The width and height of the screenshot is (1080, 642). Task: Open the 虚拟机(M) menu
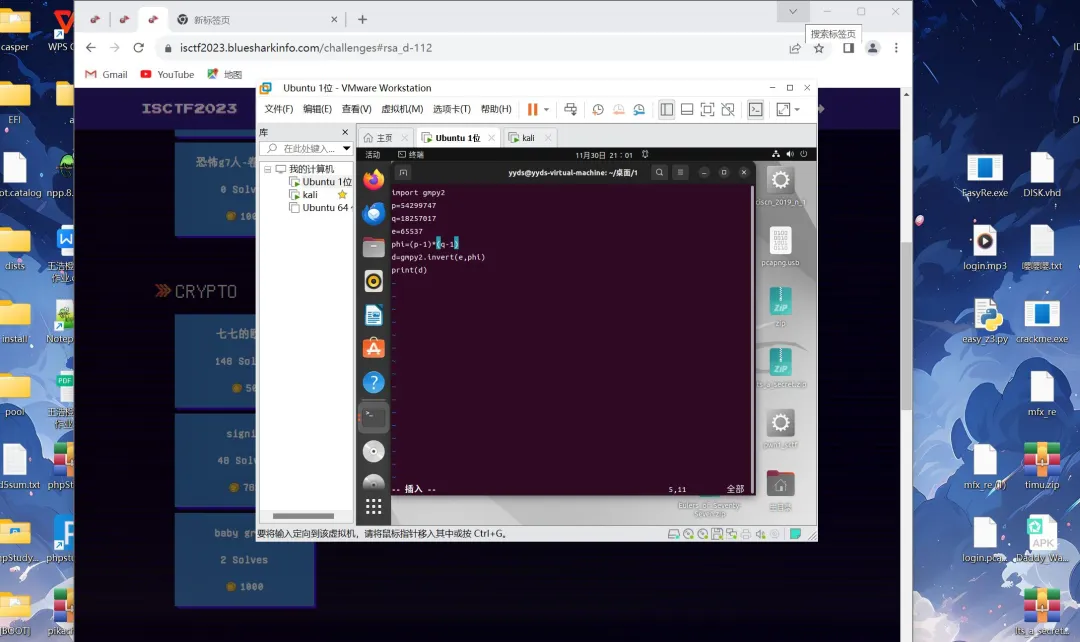[x=402, y=109]
